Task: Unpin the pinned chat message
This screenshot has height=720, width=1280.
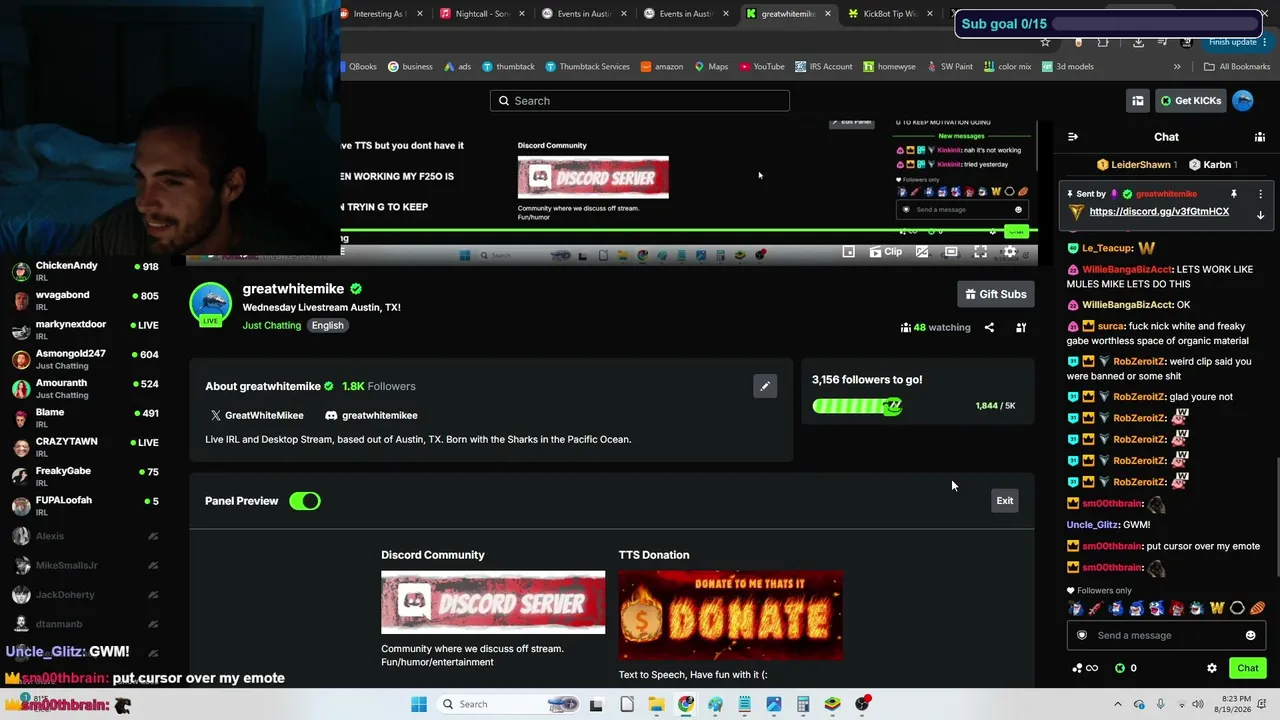Action: tap(1234, 194)
